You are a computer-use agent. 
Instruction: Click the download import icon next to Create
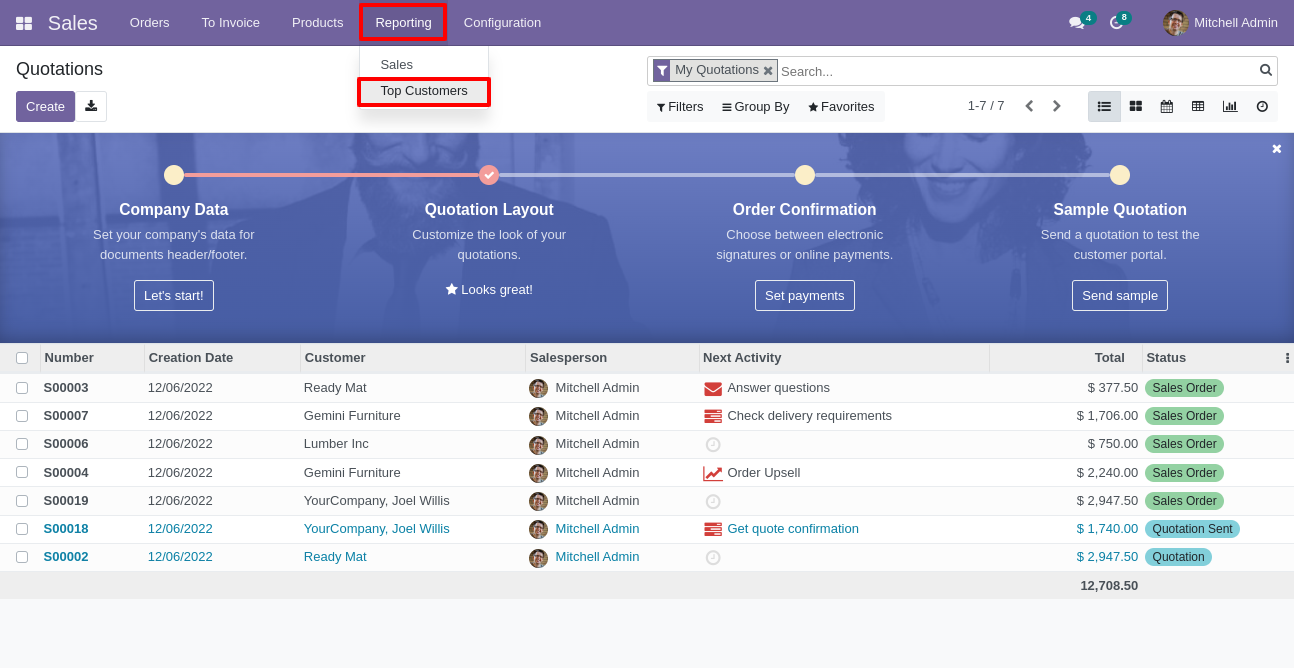[91, 106]
